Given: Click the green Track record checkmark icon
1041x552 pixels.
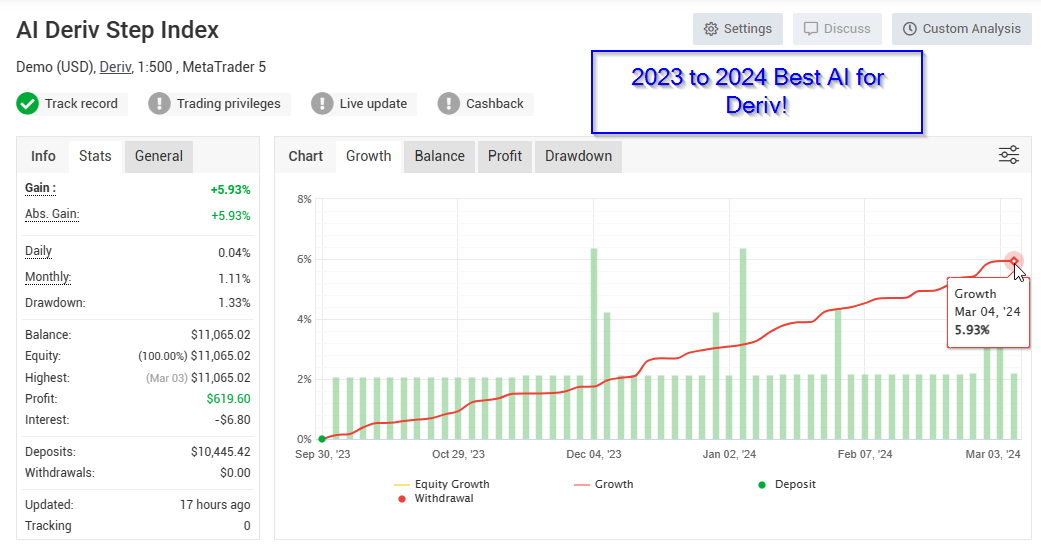Looking at the screenshot, I should pos(27,104).
